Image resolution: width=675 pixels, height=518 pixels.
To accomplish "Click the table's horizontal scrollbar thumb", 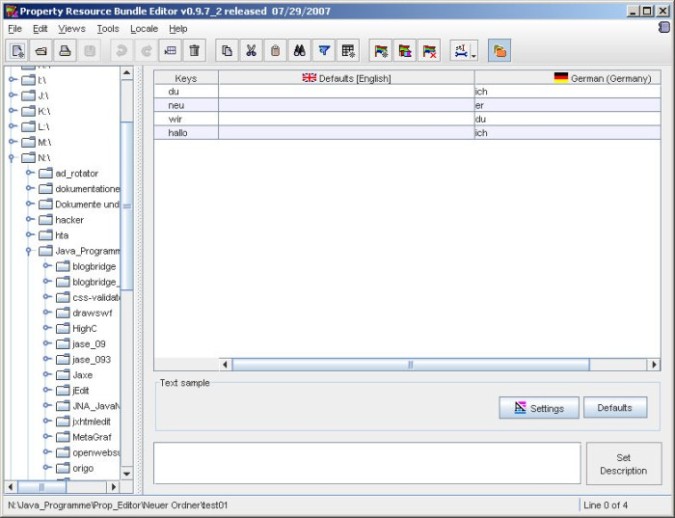I will 410,365.
